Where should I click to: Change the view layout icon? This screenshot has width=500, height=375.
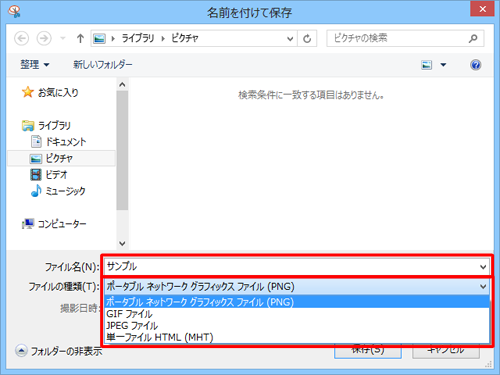[427, 65]
